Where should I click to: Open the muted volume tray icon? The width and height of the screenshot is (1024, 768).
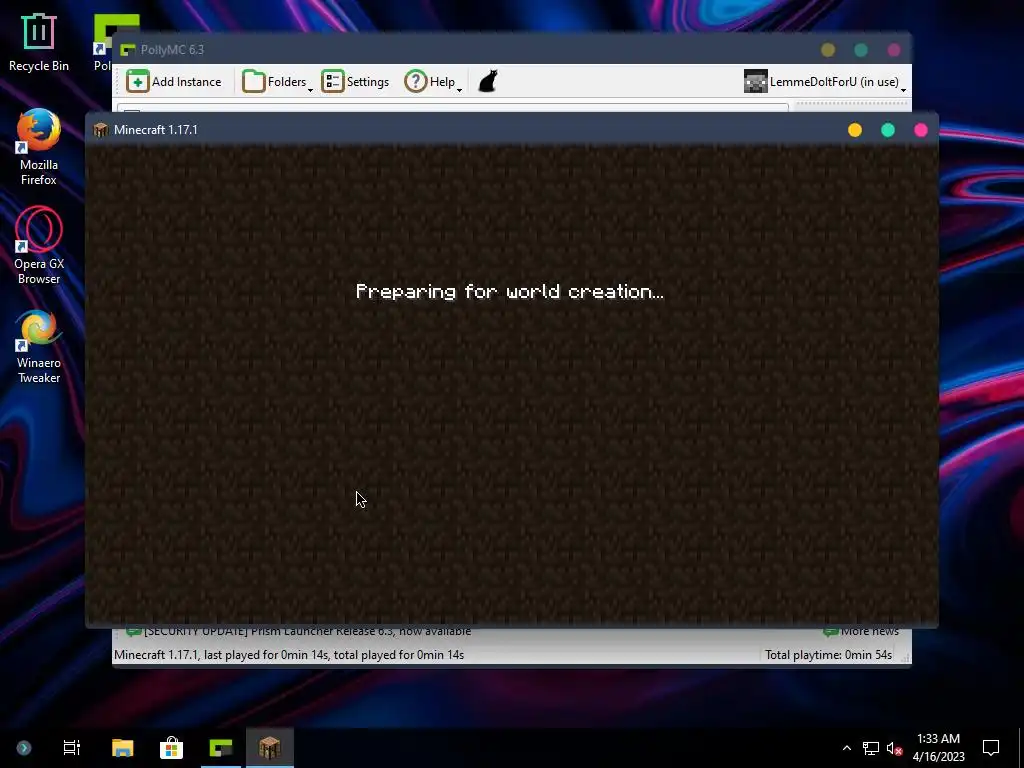tap(895, 748)
